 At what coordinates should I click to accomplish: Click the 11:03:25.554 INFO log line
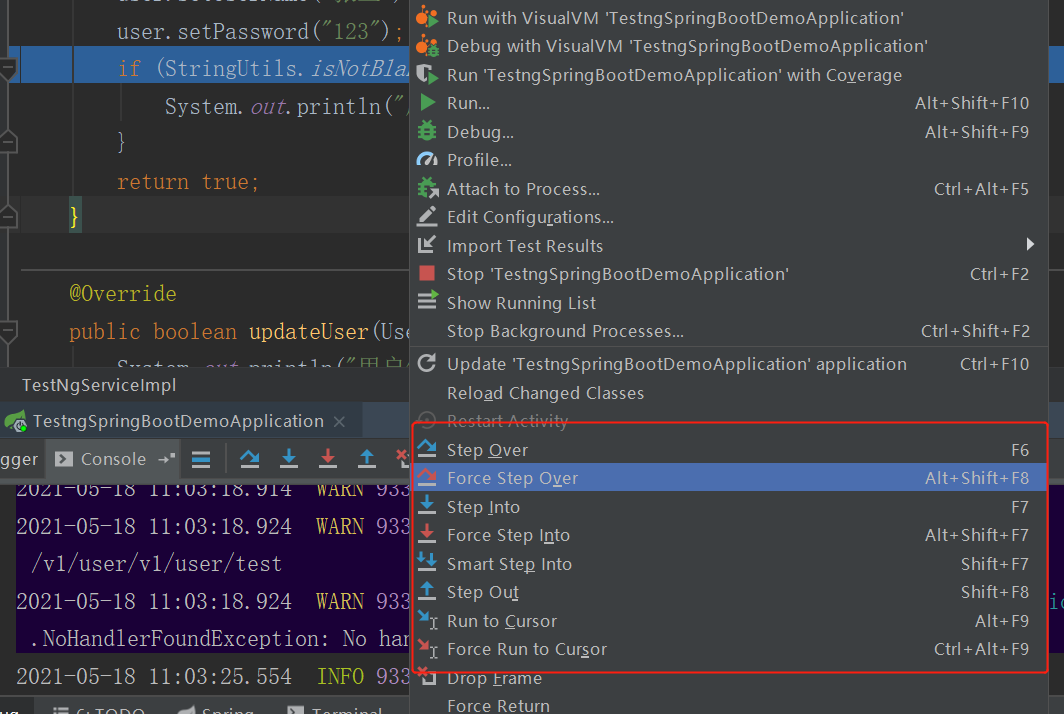coord(212,676)
